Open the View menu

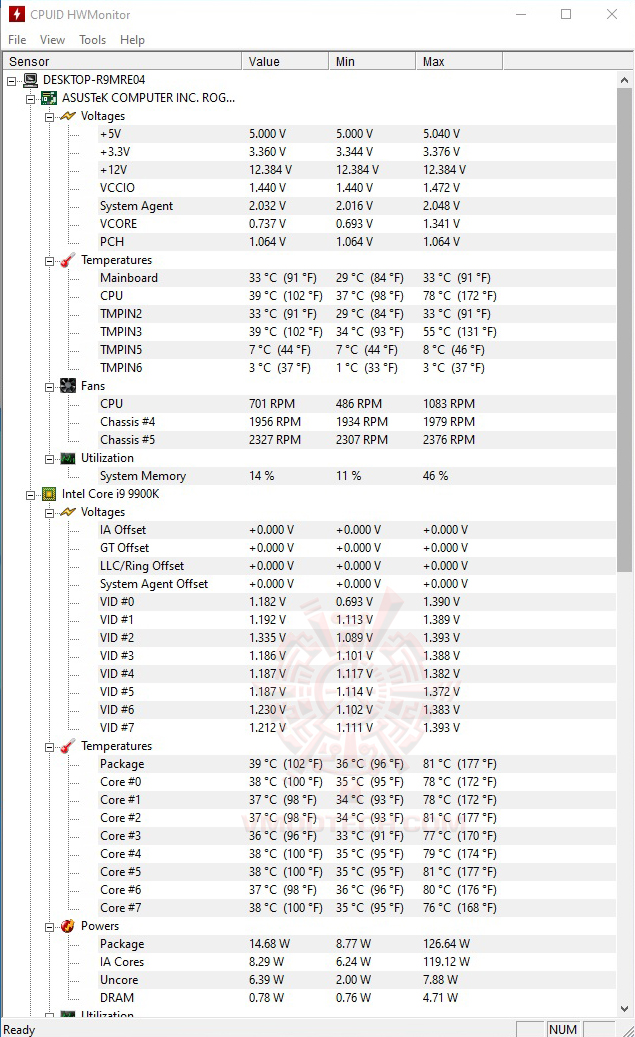tap(52, 40)
